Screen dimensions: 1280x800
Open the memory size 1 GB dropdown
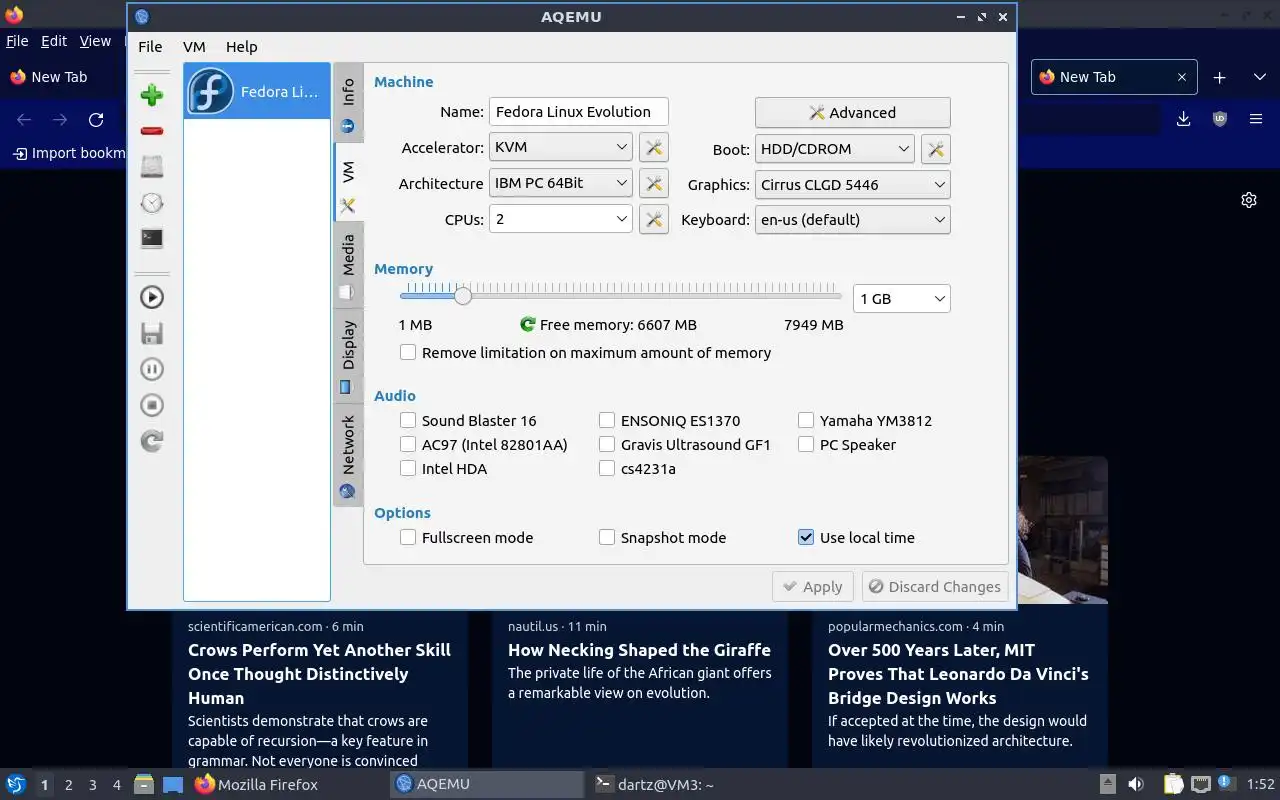[x=901, y=298]
